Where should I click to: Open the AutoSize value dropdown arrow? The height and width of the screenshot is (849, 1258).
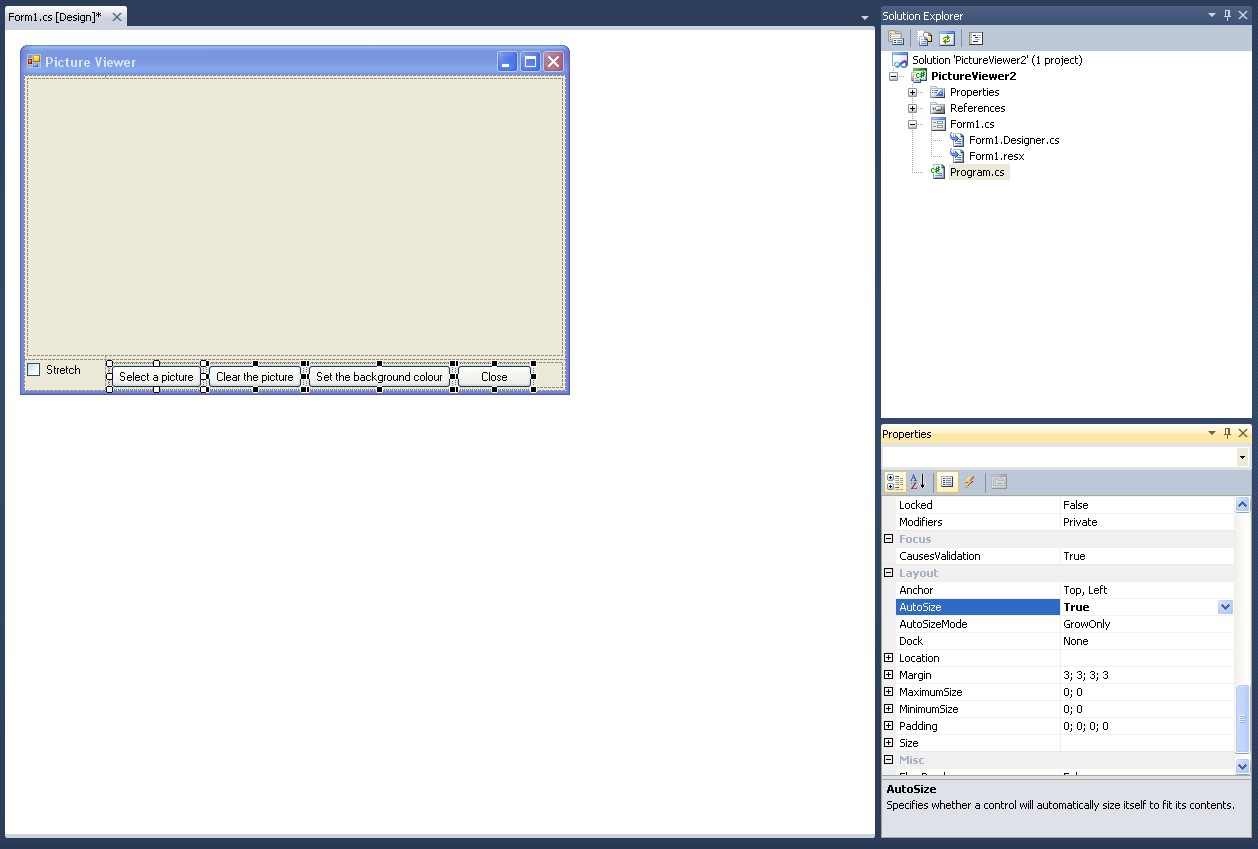1225,607
